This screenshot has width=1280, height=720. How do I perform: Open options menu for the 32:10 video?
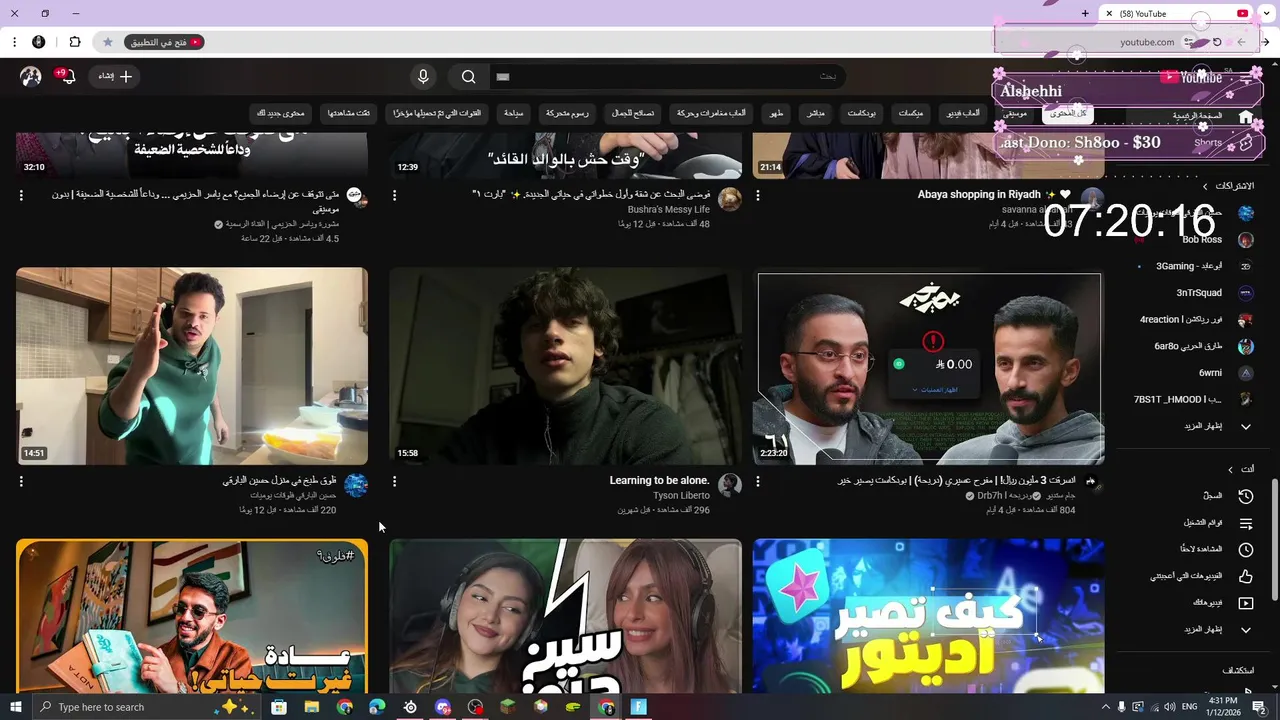[x=21, y=195]
